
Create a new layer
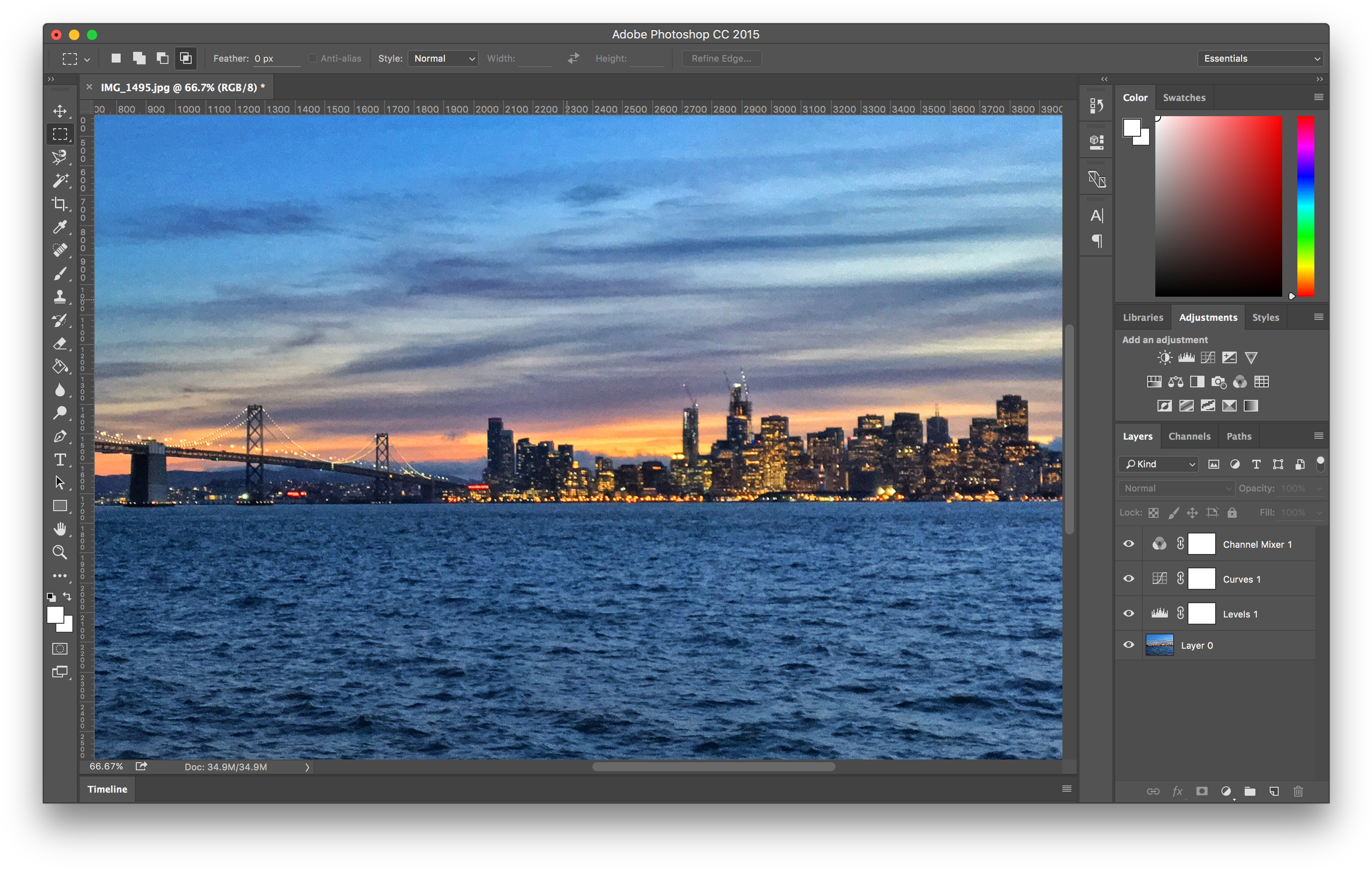(x=1274, y=791)
